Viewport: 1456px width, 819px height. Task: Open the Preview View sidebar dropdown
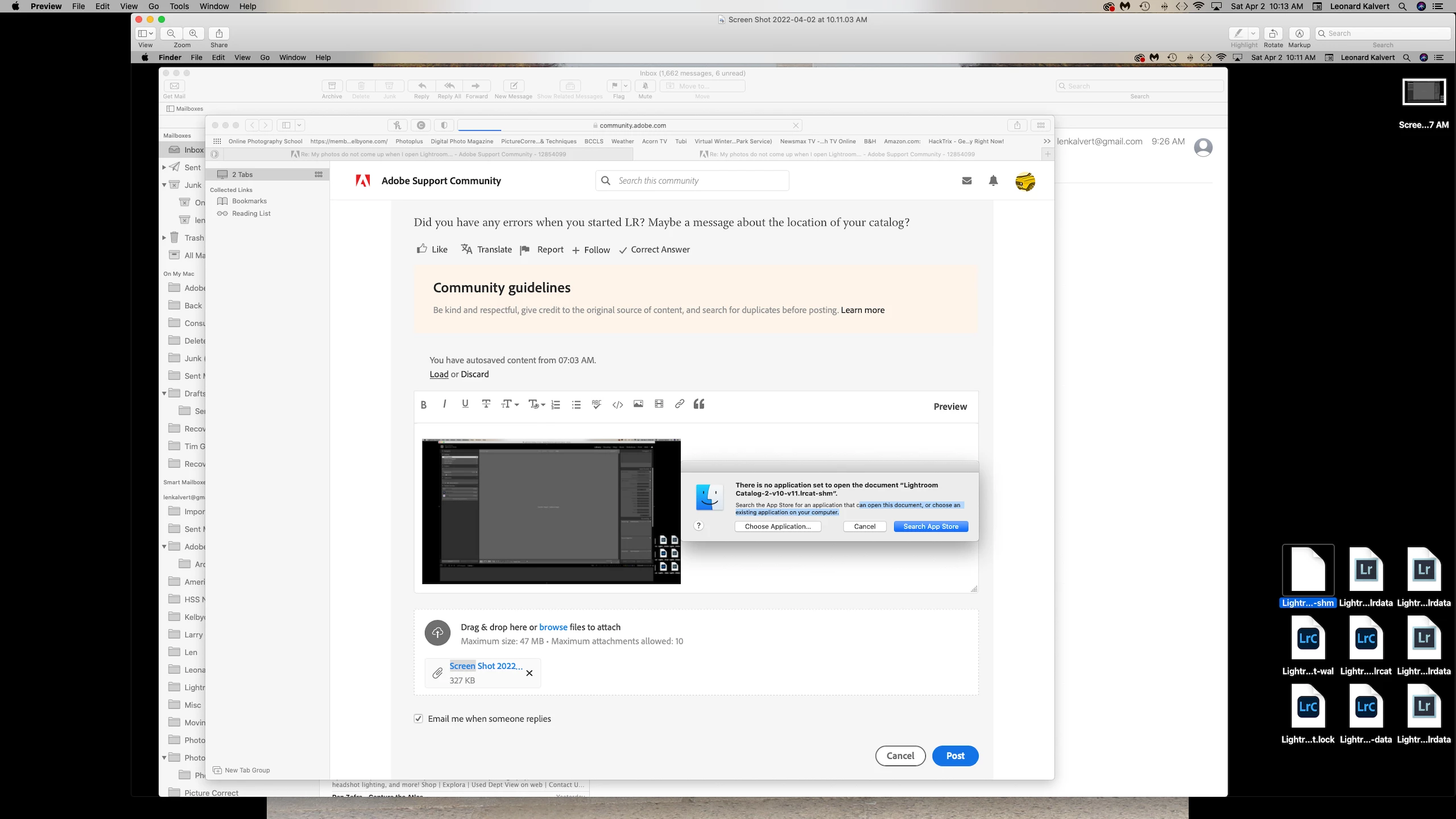tap(146, 34)
